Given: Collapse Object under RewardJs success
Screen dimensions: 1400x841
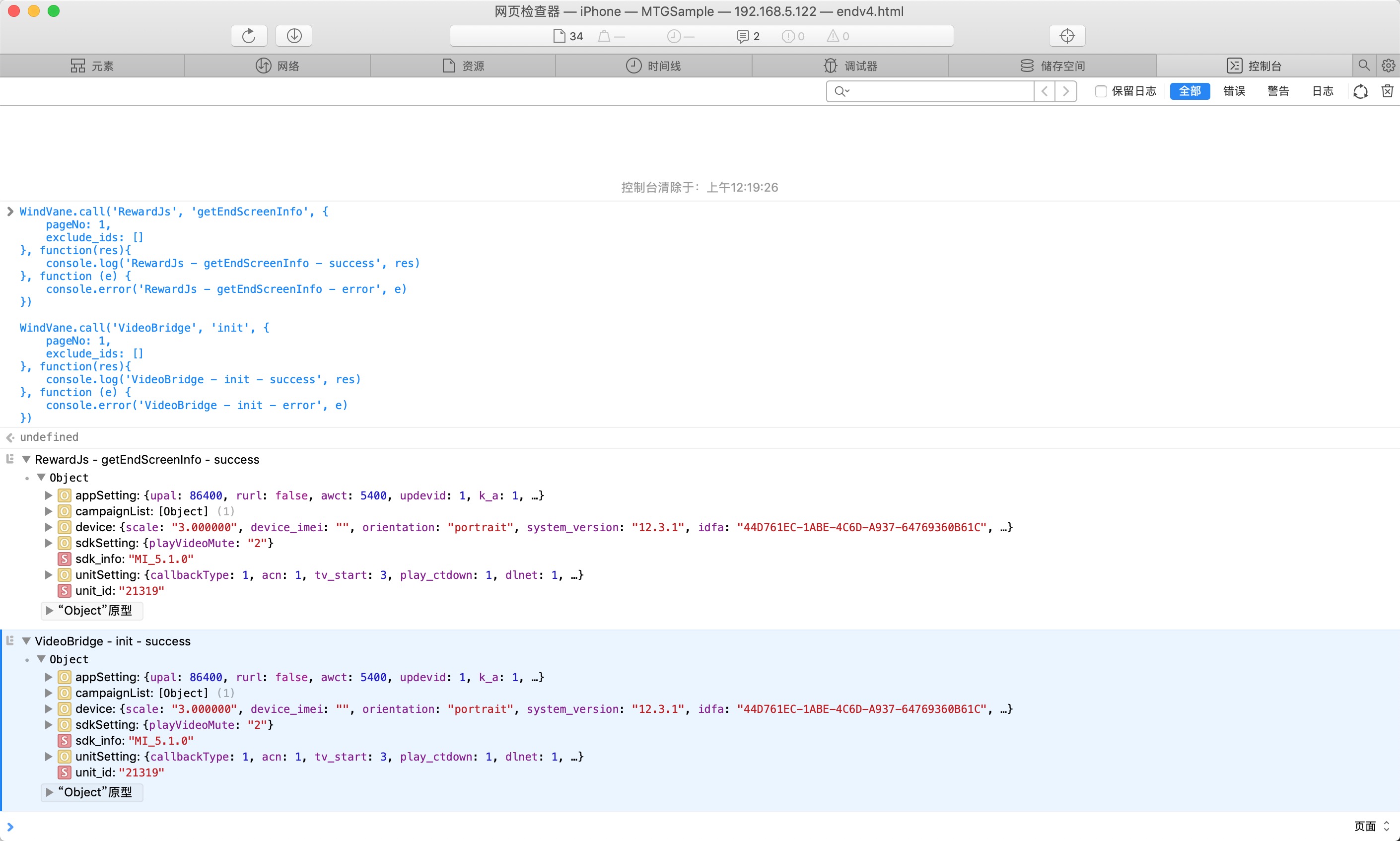Looking at the screenshot, I should click(x=41, y=477).
